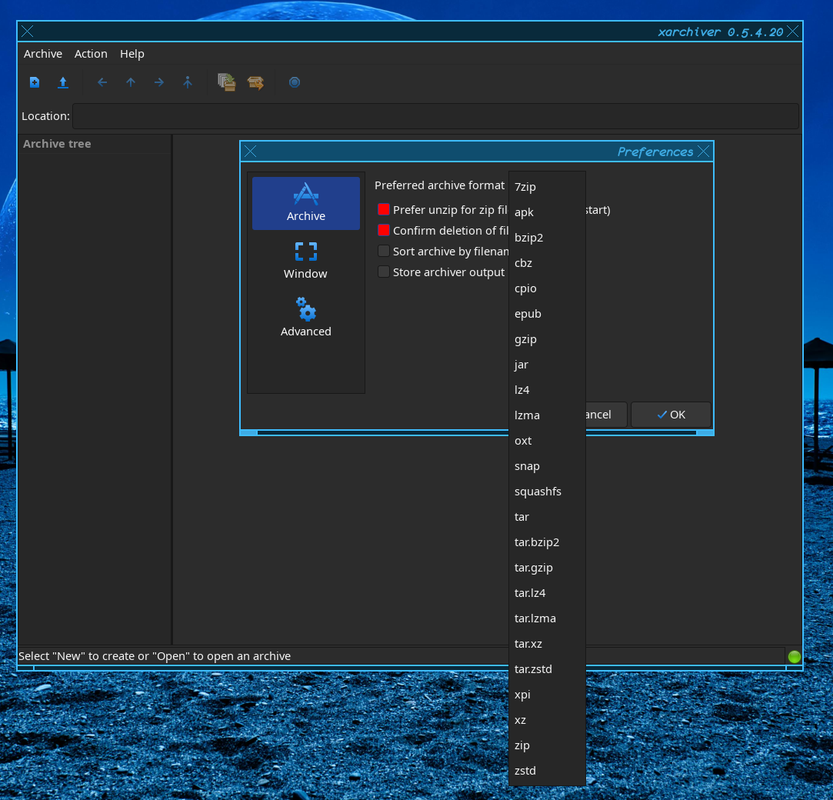Select xpi format option
833x800 pixels.
tap(547, 695)
